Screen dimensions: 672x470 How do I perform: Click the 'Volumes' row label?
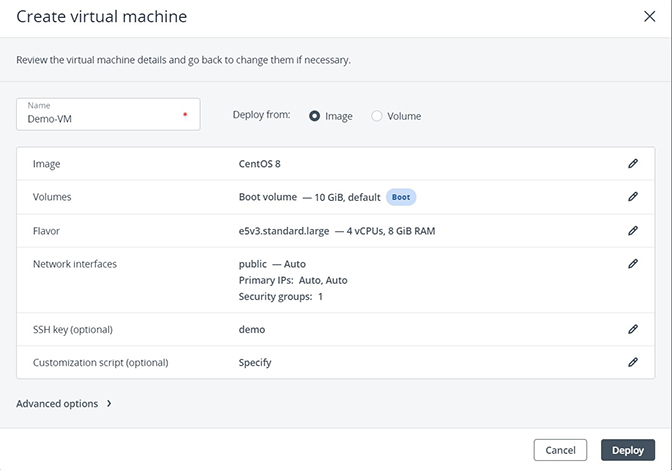coord(52,197)
